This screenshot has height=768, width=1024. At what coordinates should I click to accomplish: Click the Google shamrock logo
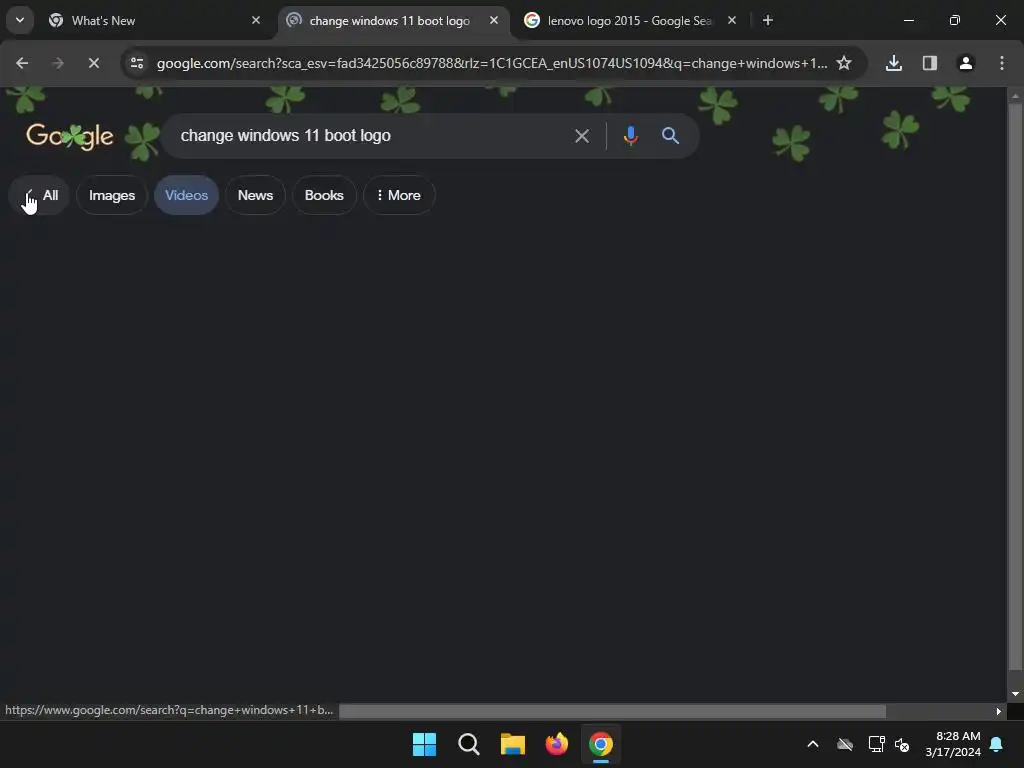coord(70,136)
